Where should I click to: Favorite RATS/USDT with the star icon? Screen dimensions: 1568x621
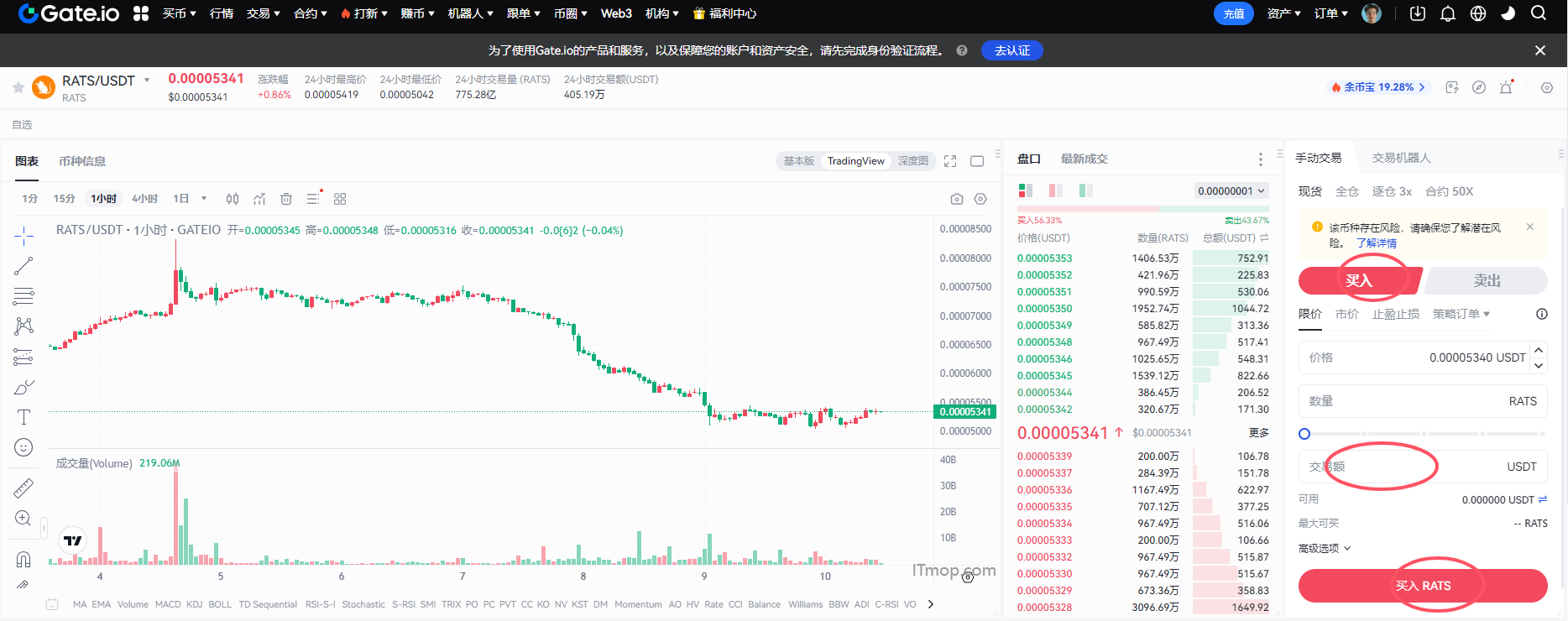pos(18,87)
